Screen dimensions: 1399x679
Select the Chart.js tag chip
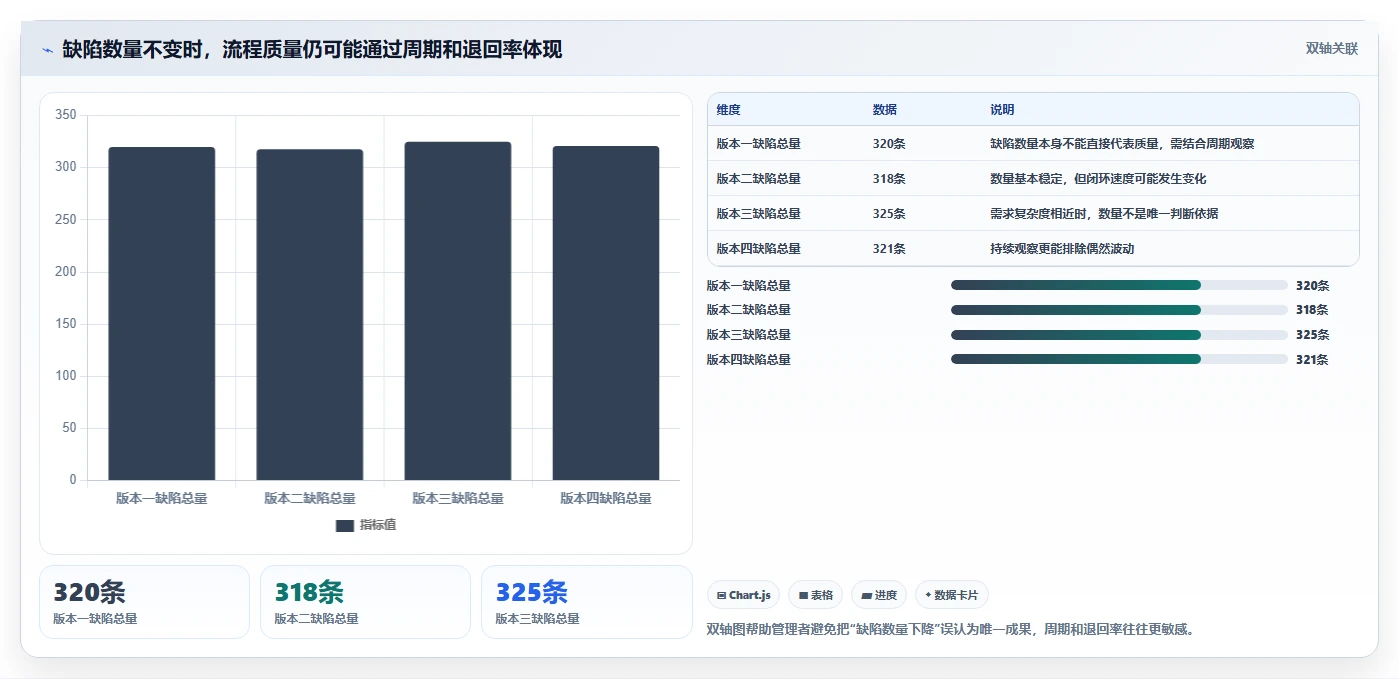pyautogui.click(x=744, y=595)
